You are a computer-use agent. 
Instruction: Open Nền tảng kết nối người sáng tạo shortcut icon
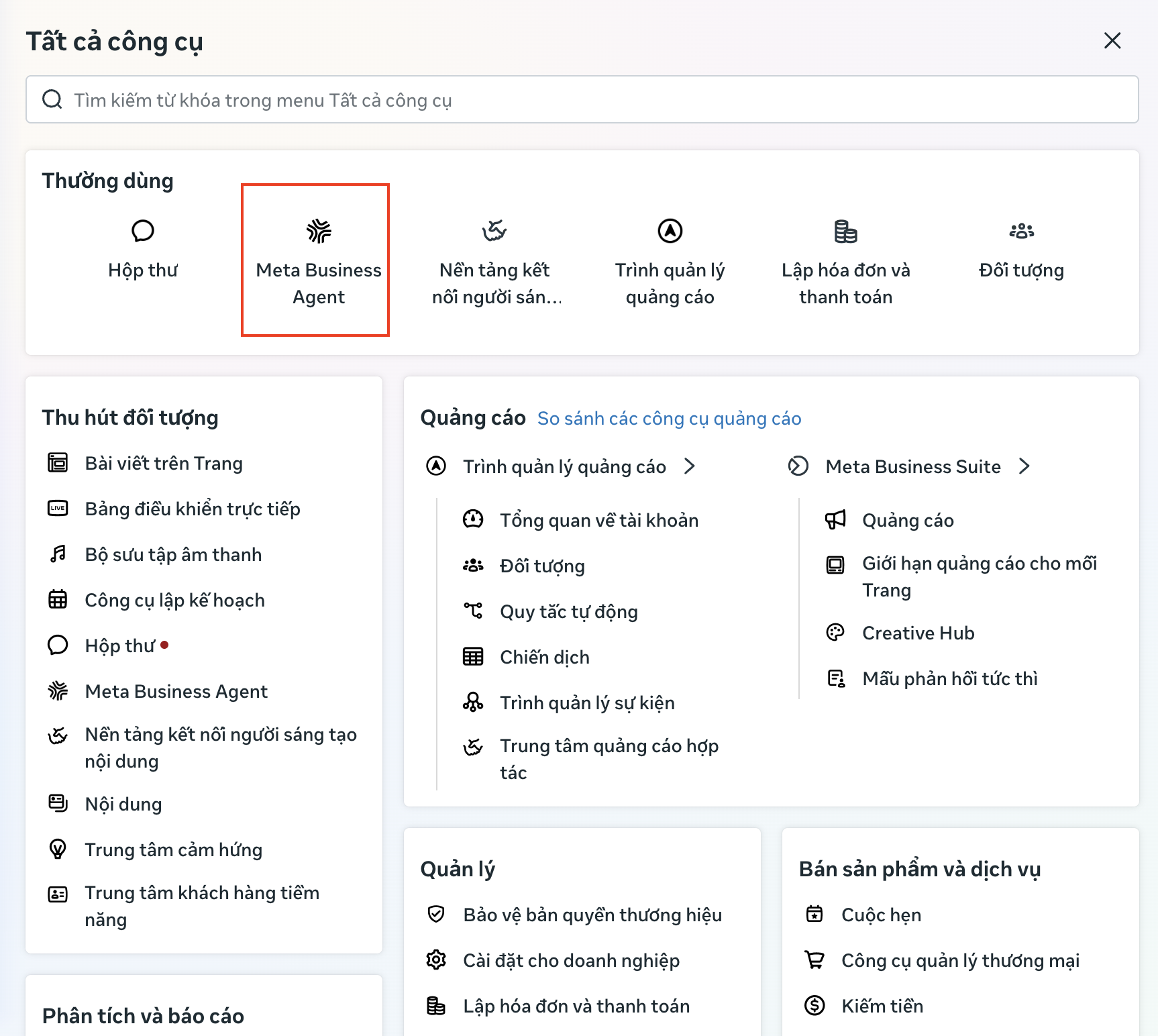[x=494, y=231]
